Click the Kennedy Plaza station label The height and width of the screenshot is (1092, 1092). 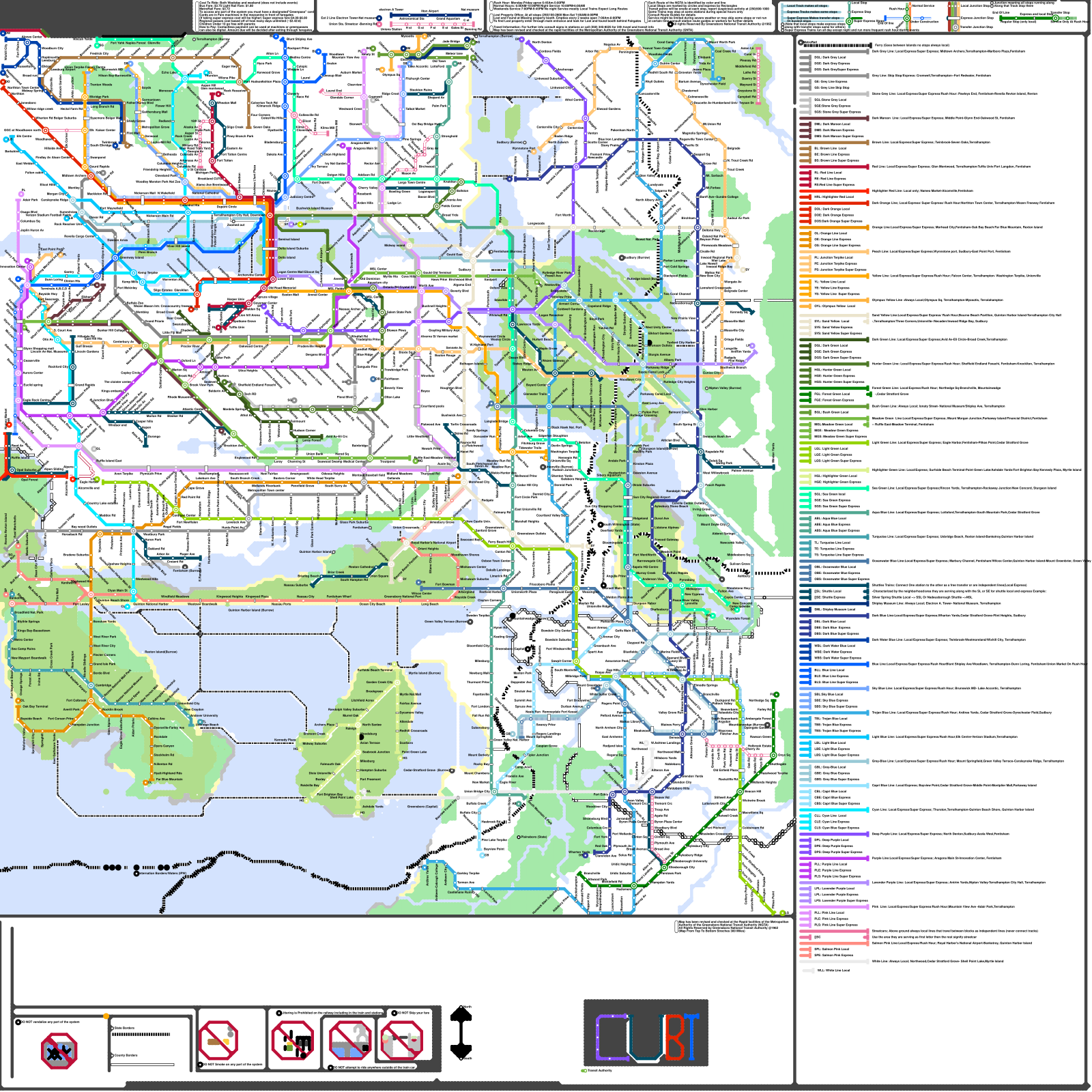tap(285, 740)
